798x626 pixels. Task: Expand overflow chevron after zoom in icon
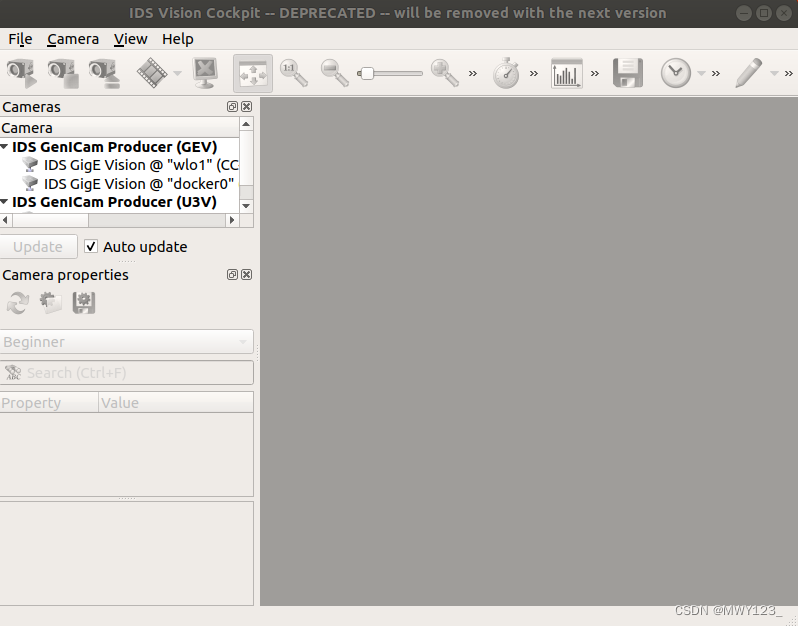(x=473, y=73)
